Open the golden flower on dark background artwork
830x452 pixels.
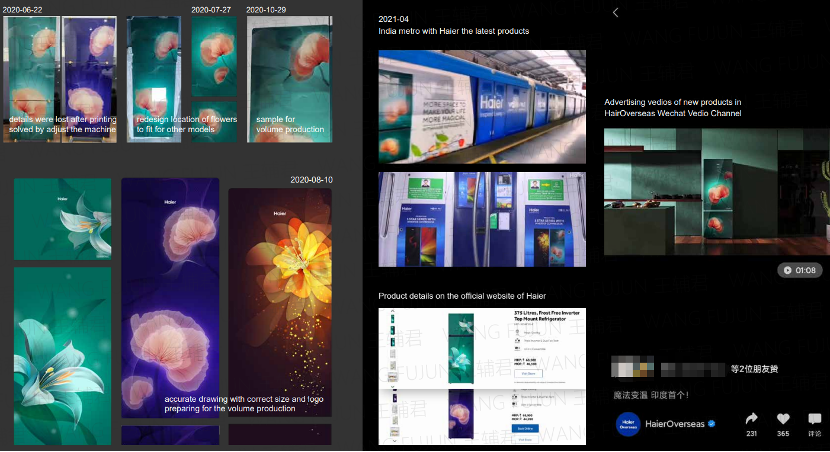coord(280,302)
